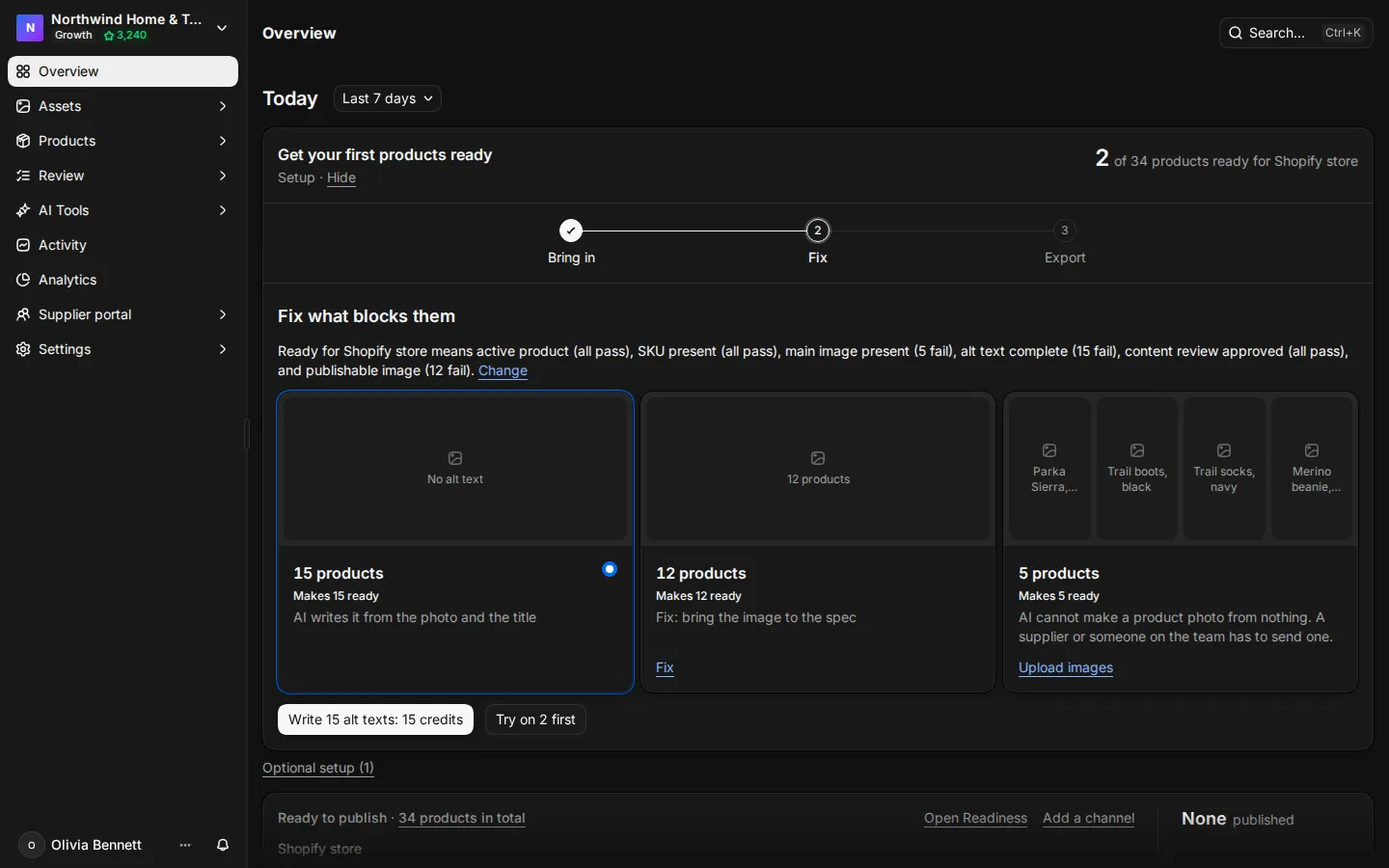
Task: Click the Fix link under 12 products
Action: (665, 667)
